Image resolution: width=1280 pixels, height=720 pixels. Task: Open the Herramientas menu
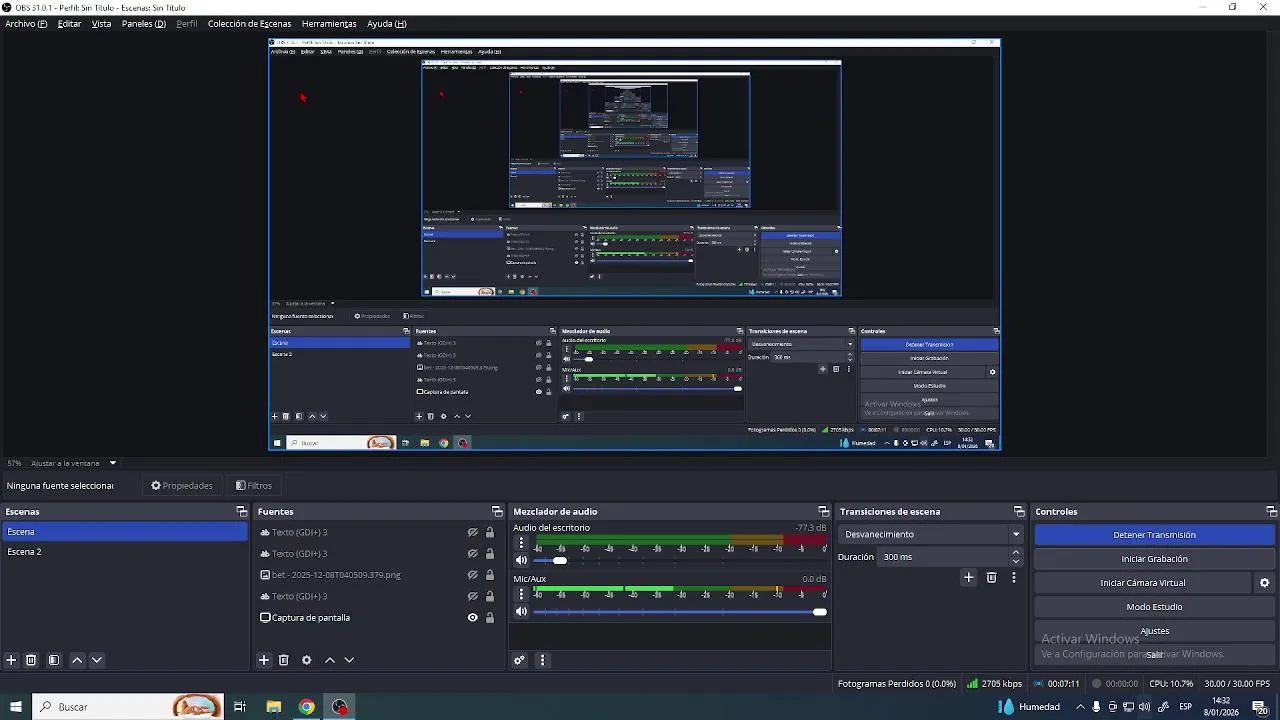coord(329,23)
